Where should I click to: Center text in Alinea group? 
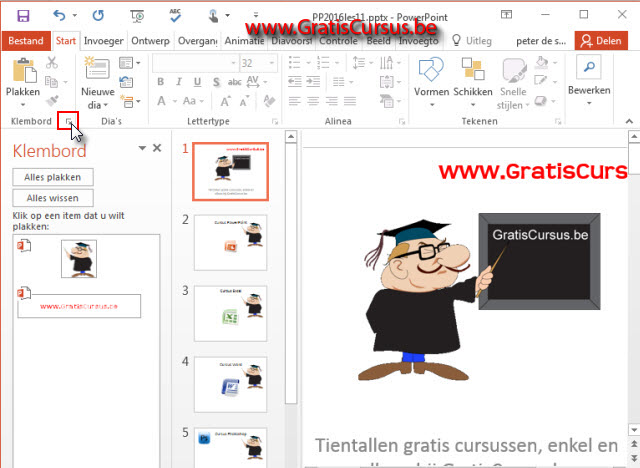tap(313, 101)
